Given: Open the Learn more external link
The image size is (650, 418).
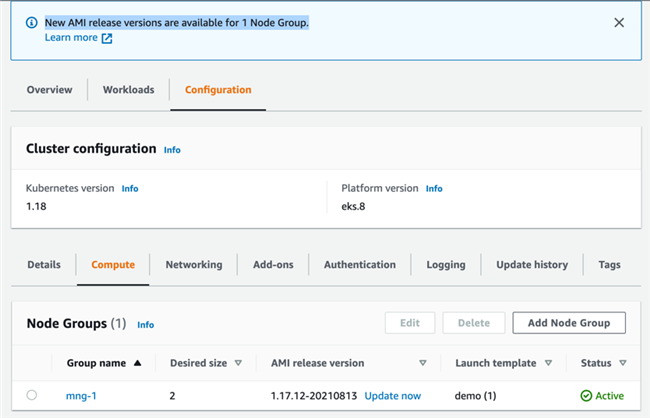Looking at the screenshot, I should coord(78,38).
